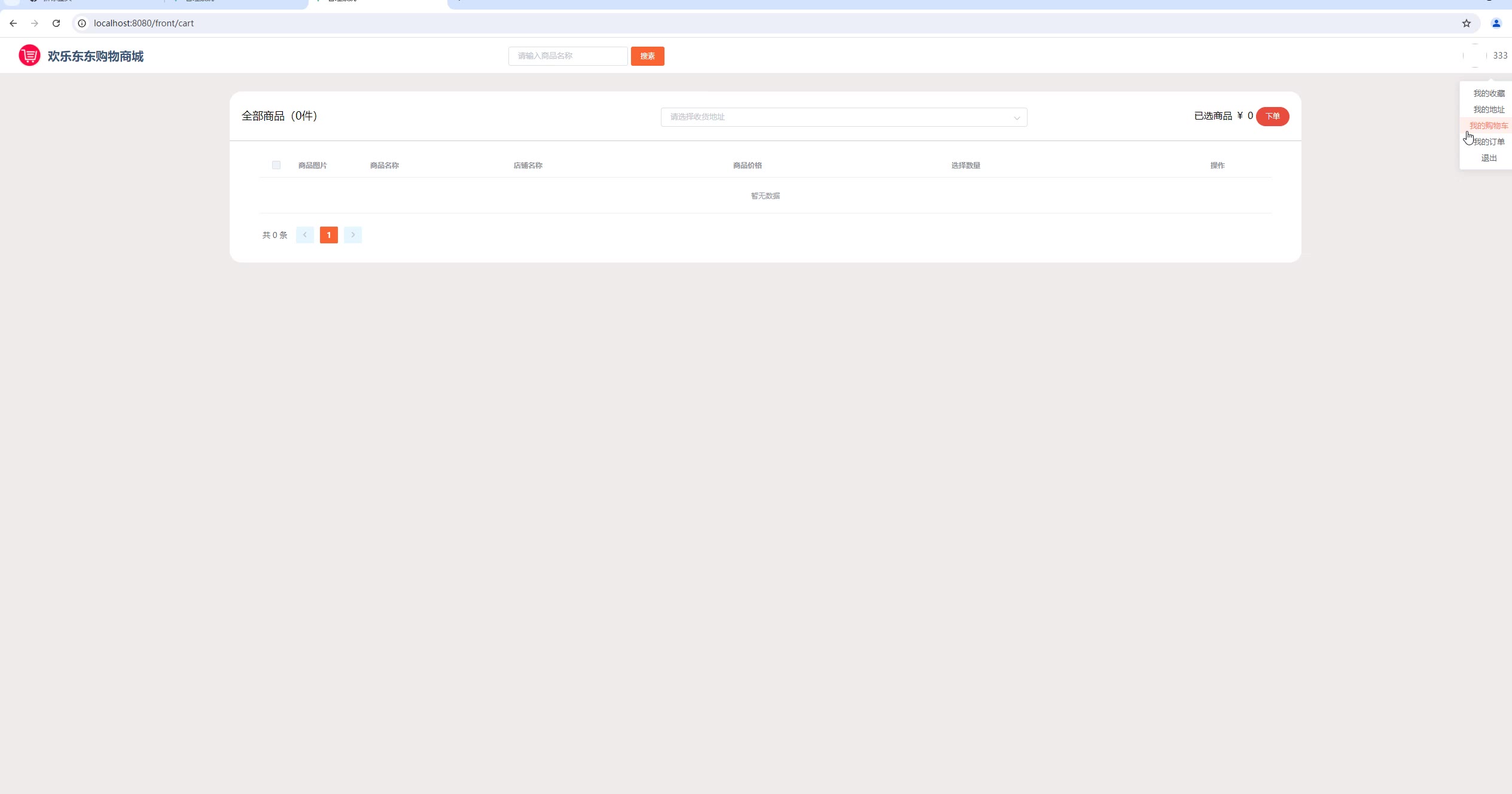Screen dimensions: 1512x794
Task: Focus the 请输入商品名称 search input
Action: [x=568, y=56]
